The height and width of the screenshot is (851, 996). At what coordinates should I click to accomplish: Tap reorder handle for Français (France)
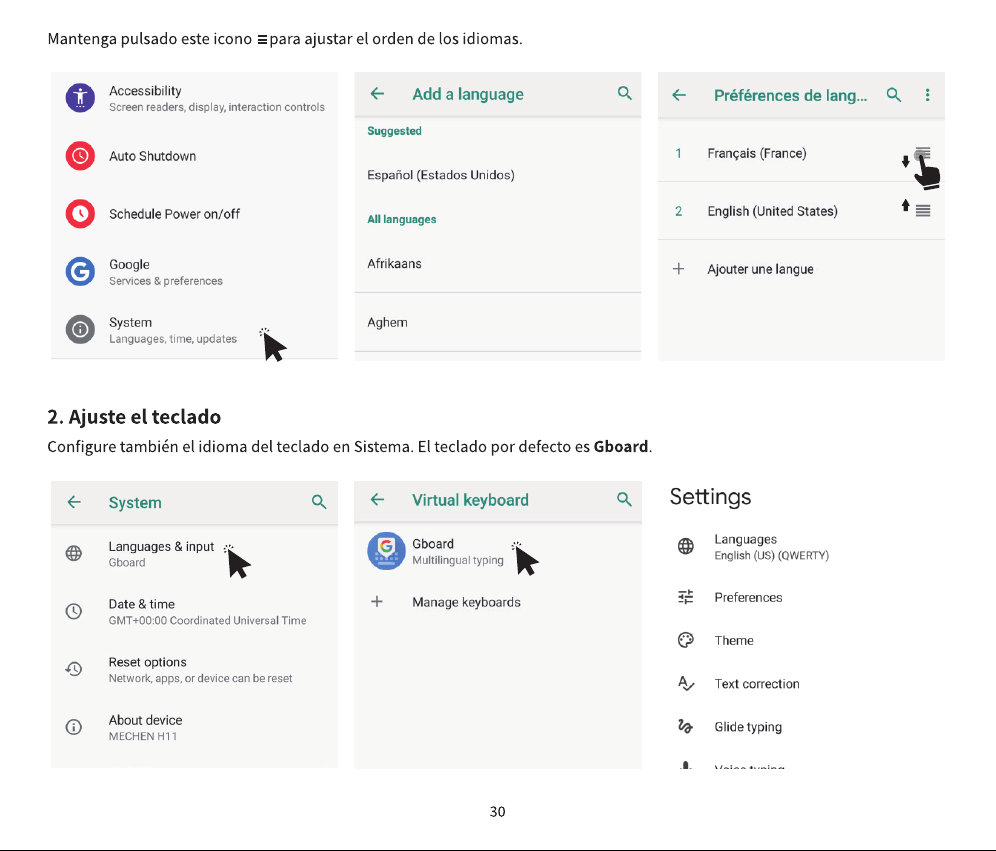click(x=923, y=153)
